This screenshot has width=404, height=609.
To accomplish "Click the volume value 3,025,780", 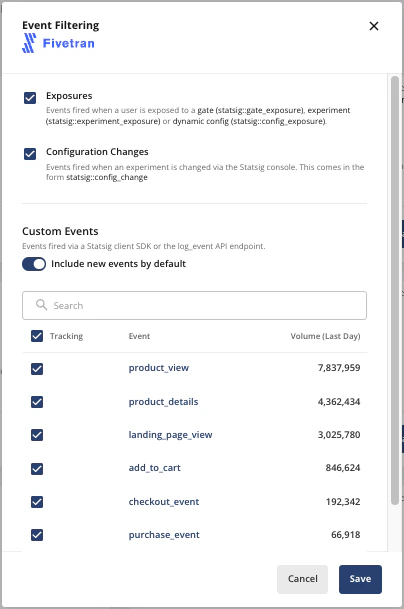I will [x=339, y=435].
